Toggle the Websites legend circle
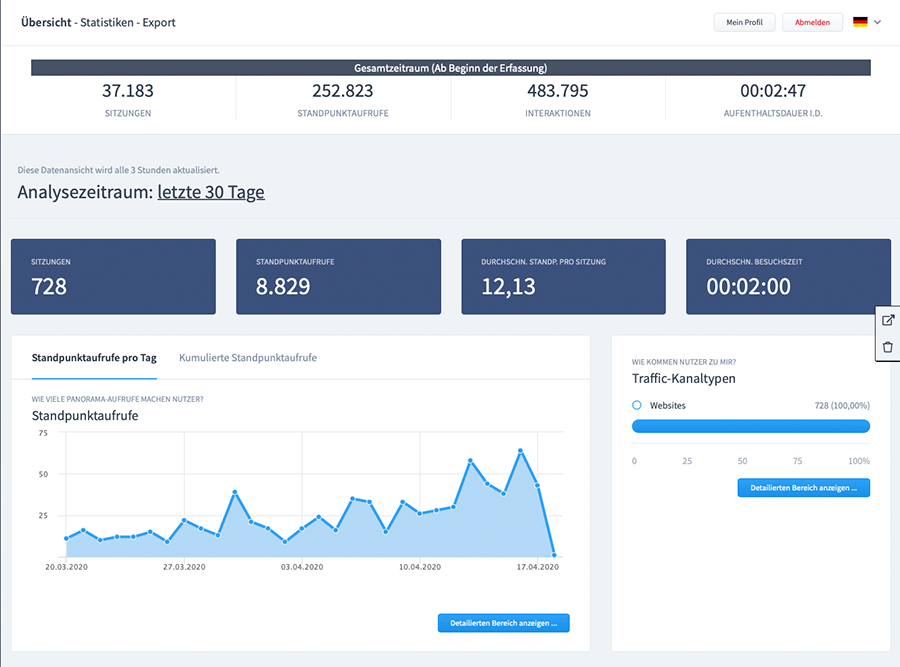Image resolution: width=900 pixels, height=667 pixels. point(637,405)
